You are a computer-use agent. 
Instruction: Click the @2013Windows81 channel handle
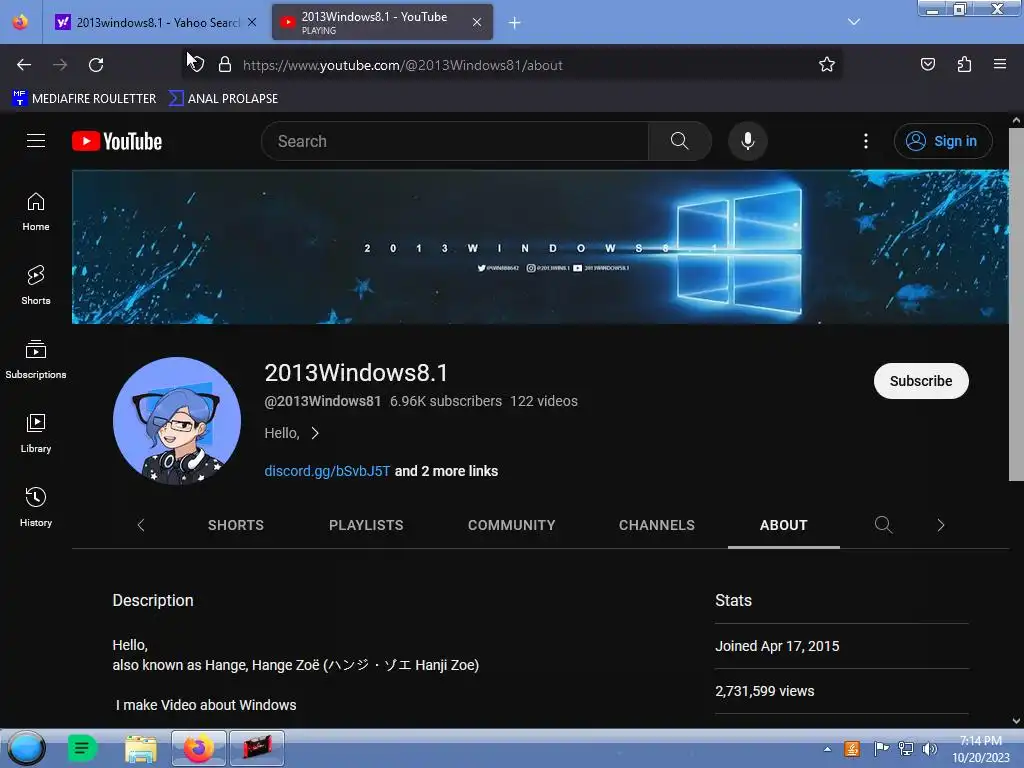pos(323,401)
